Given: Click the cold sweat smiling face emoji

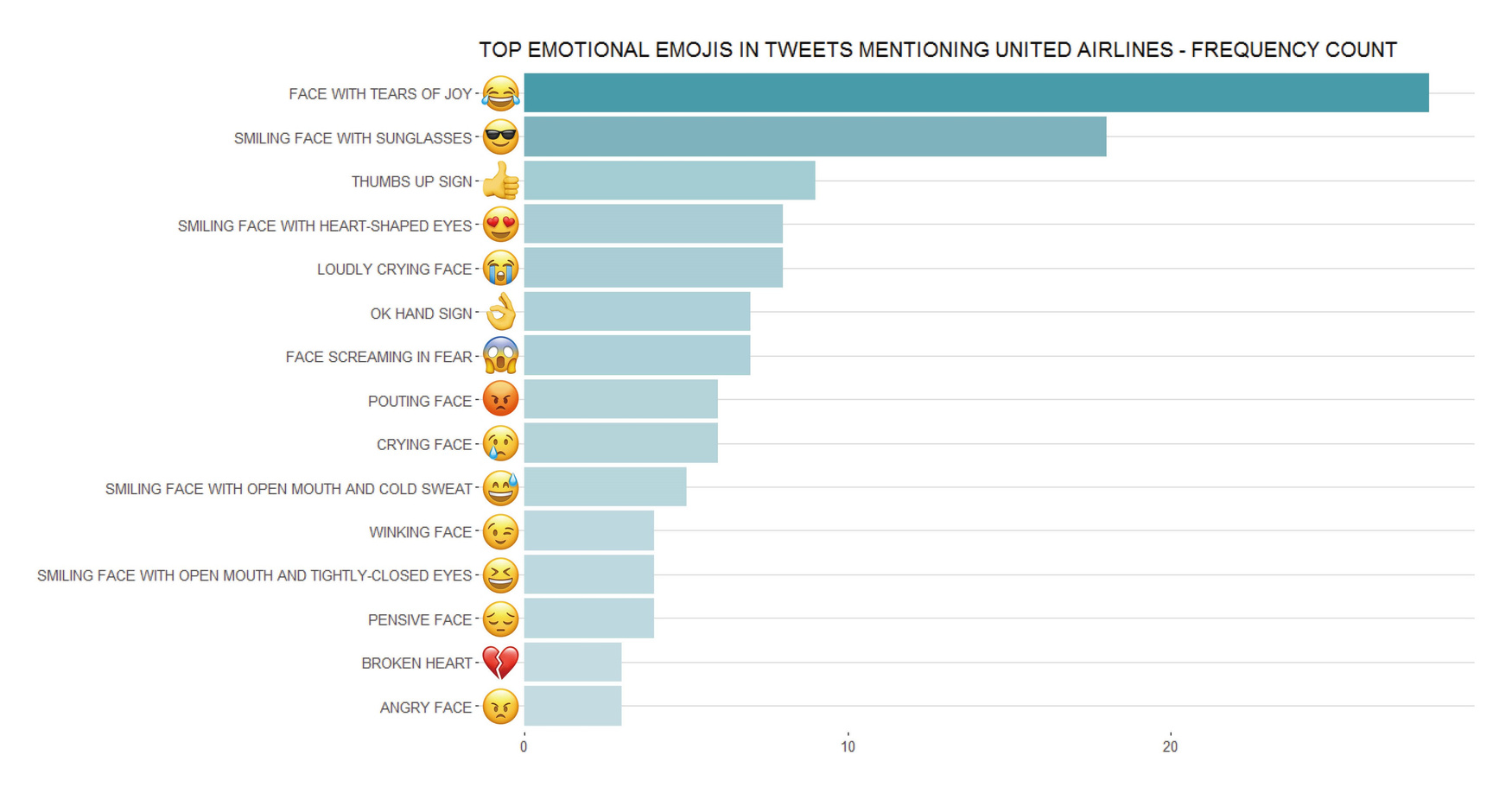Looking at the screenshot, I should pos(500,487).
